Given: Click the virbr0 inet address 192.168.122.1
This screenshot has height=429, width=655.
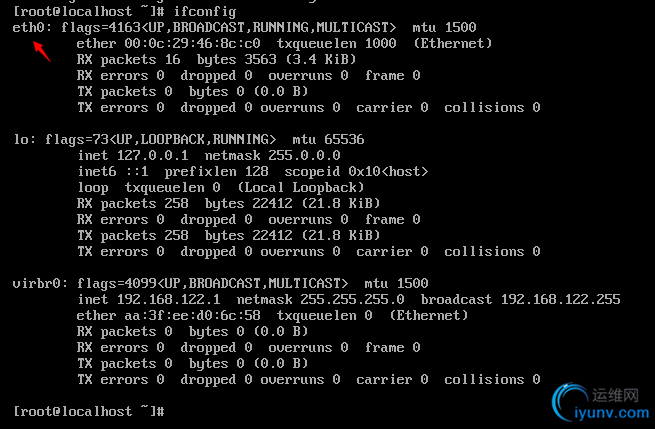Looking at the screenshot, I should (168, 300).
